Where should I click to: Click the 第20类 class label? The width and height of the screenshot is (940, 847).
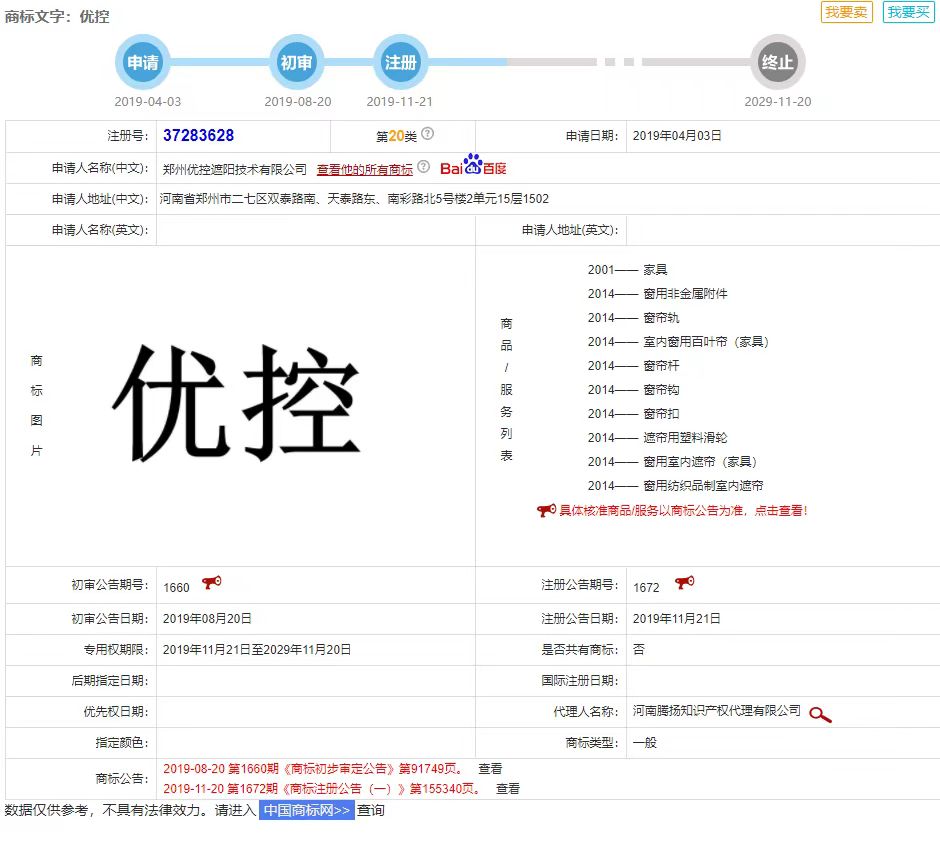click(396, 137)
